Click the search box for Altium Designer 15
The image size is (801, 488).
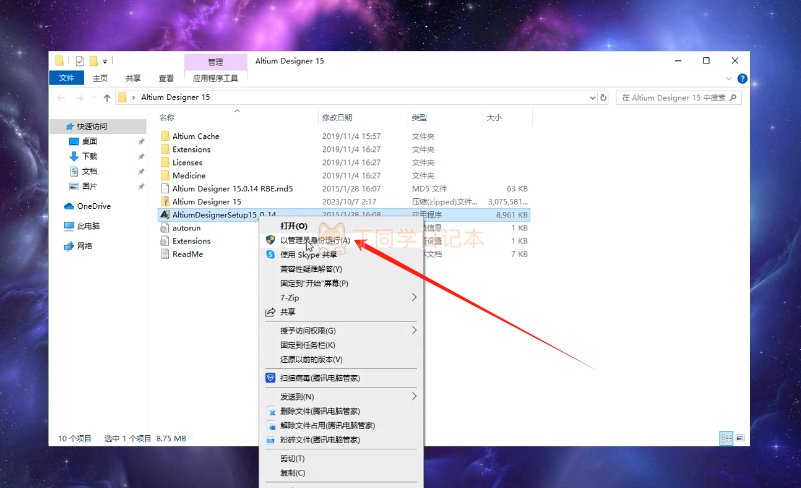point(678,98)
